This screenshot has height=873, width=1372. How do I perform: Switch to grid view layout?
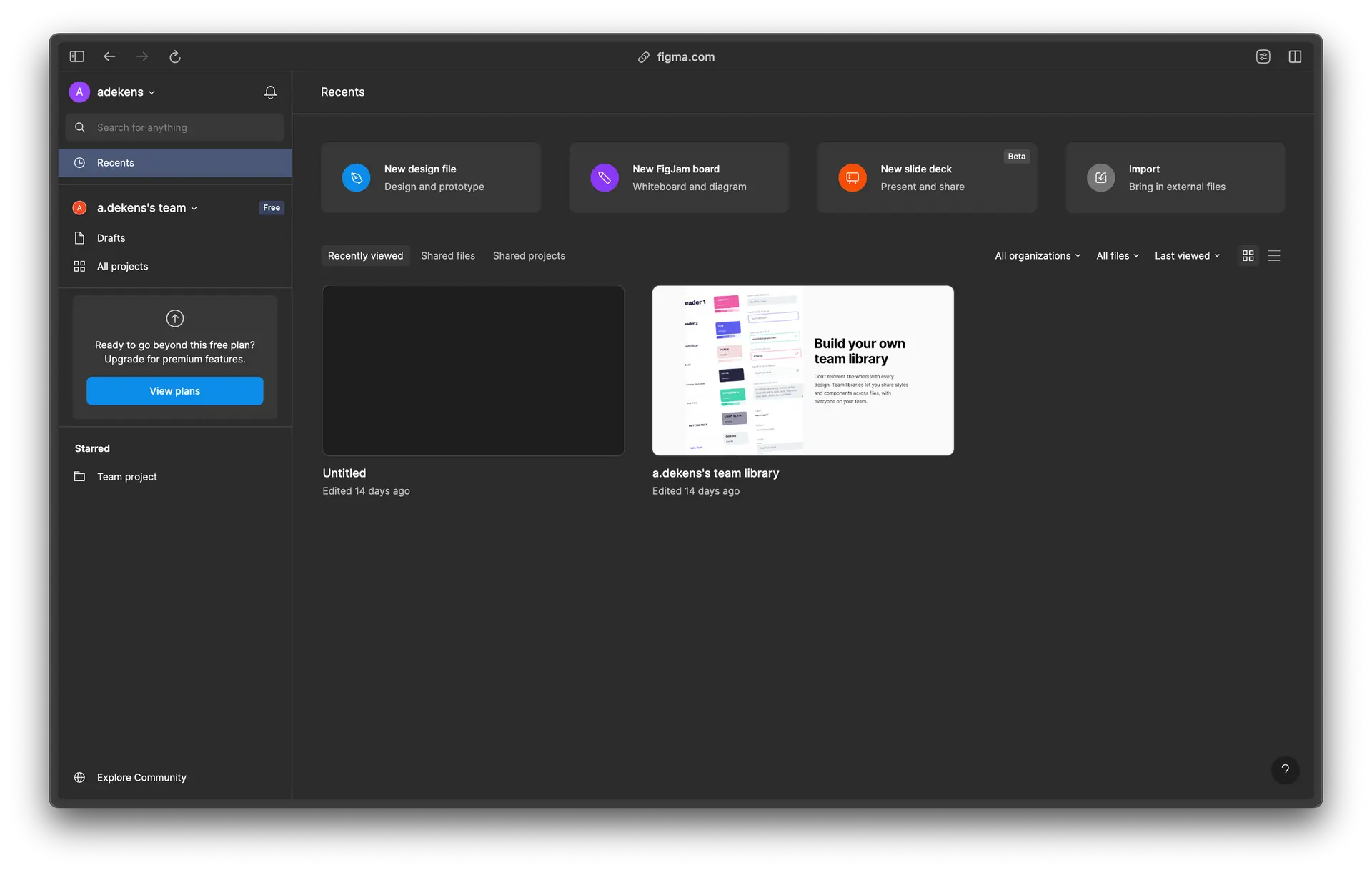1248,256
